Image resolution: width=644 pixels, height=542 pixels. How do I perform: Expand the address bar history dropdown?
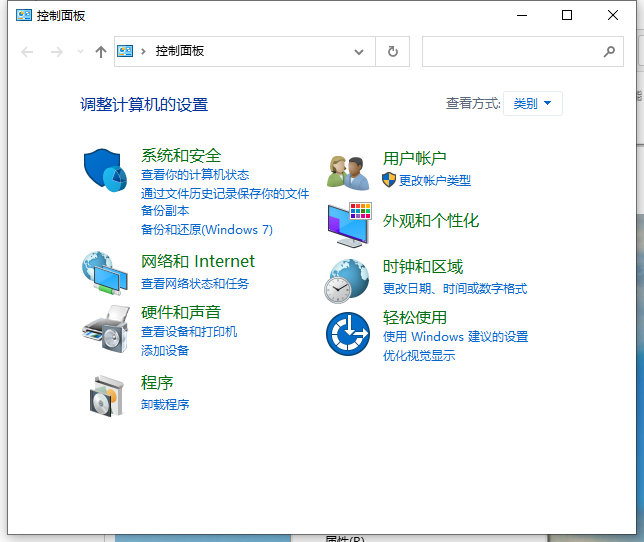(x=359, y=52)
